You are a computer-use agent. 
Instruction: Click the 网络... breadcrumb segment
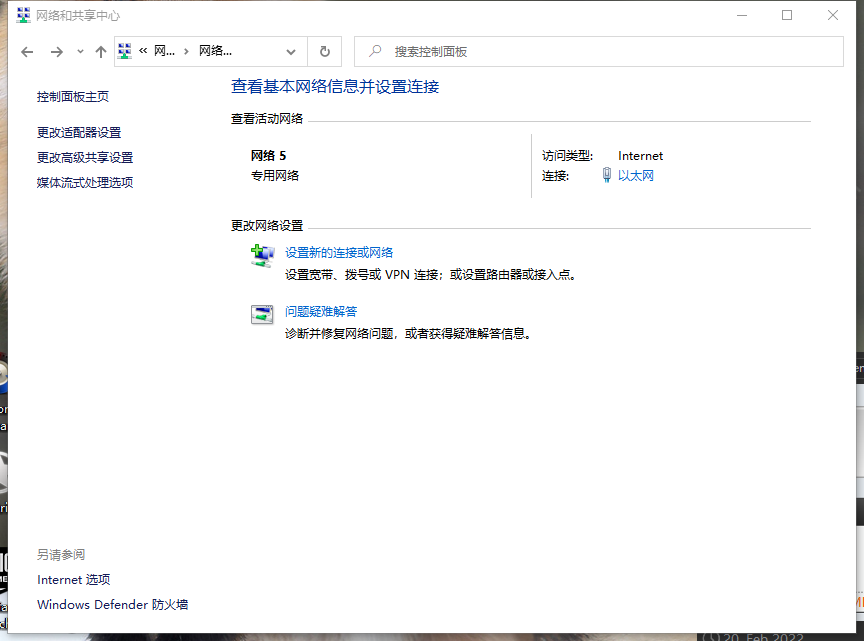215,51
